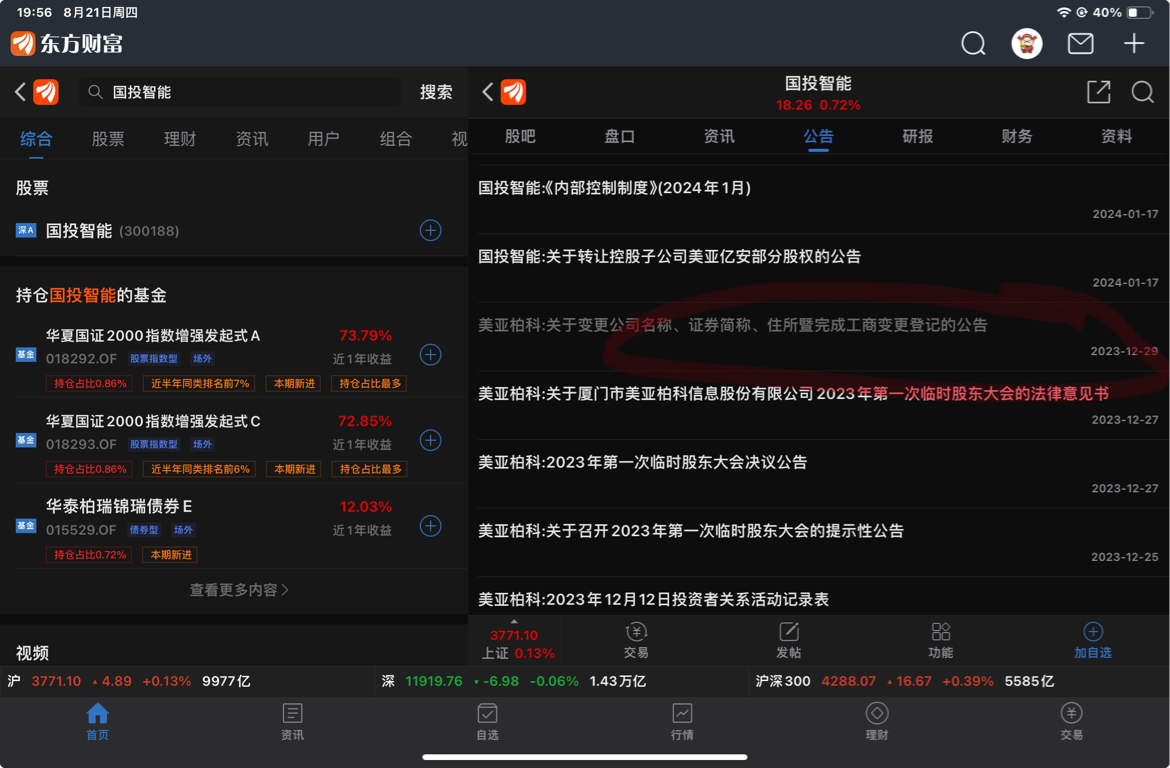Image resolution: width=1170 pixels, height=768 pixels.
Task: Tap the 东方财富 logo at top left
Action: tap(66, 44)
